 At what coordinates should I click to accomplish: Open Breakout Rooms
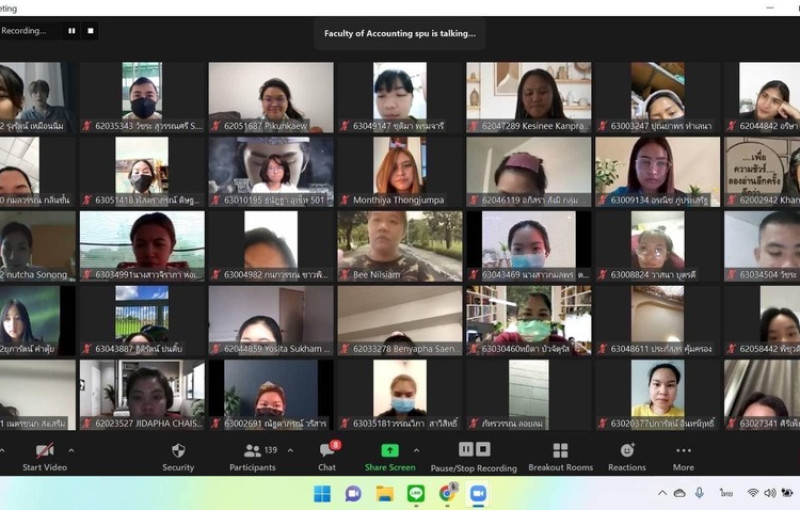pos(560,451)
